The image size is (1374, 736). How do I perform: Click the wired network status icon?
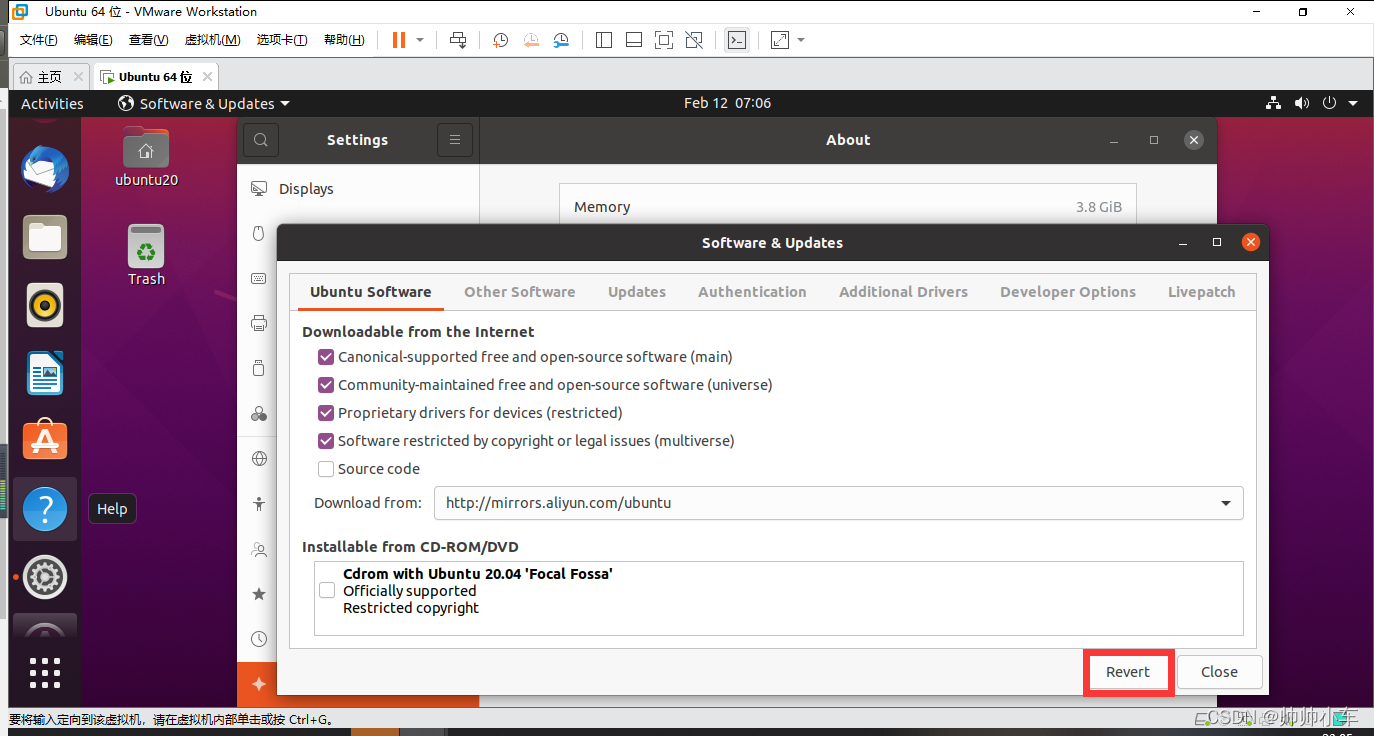click(x=1273, y=103)
